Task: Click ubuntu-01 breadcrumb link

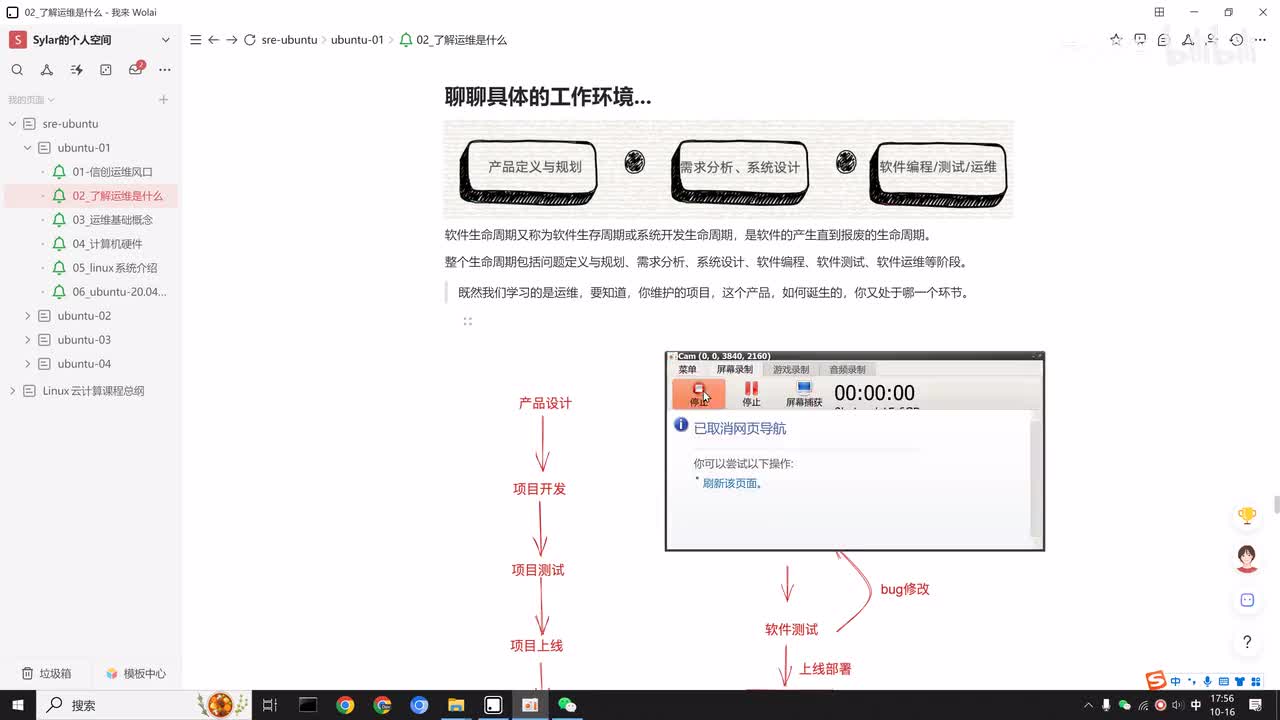Action: click(357, 40)
